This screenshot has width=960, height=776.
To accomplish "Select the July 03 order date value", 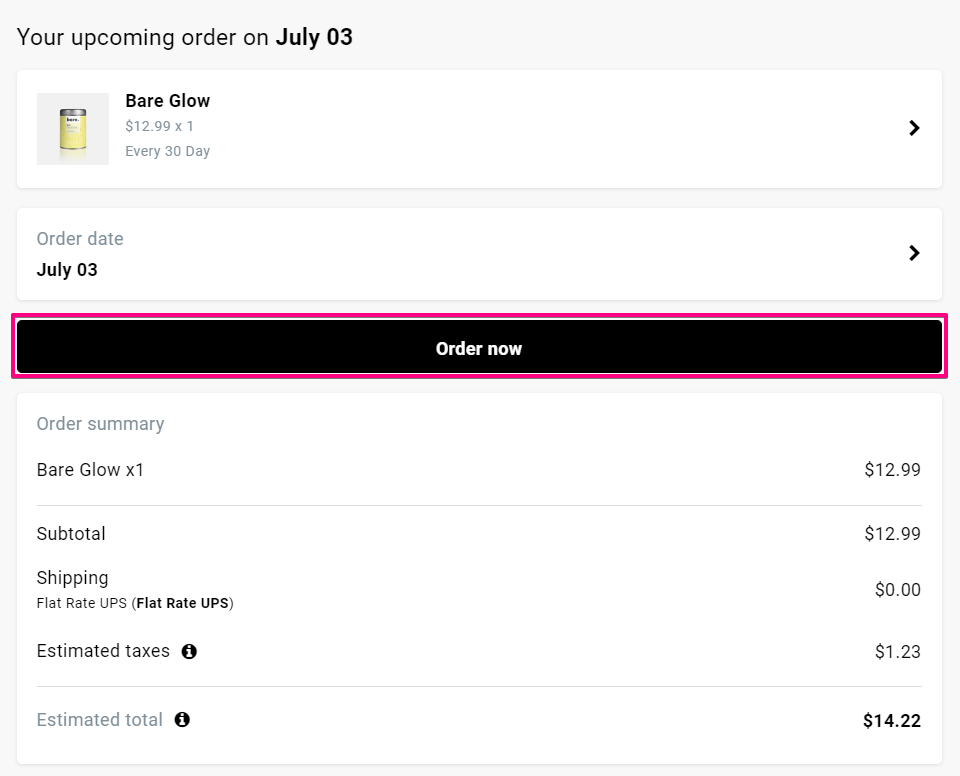I will (67, 269).
